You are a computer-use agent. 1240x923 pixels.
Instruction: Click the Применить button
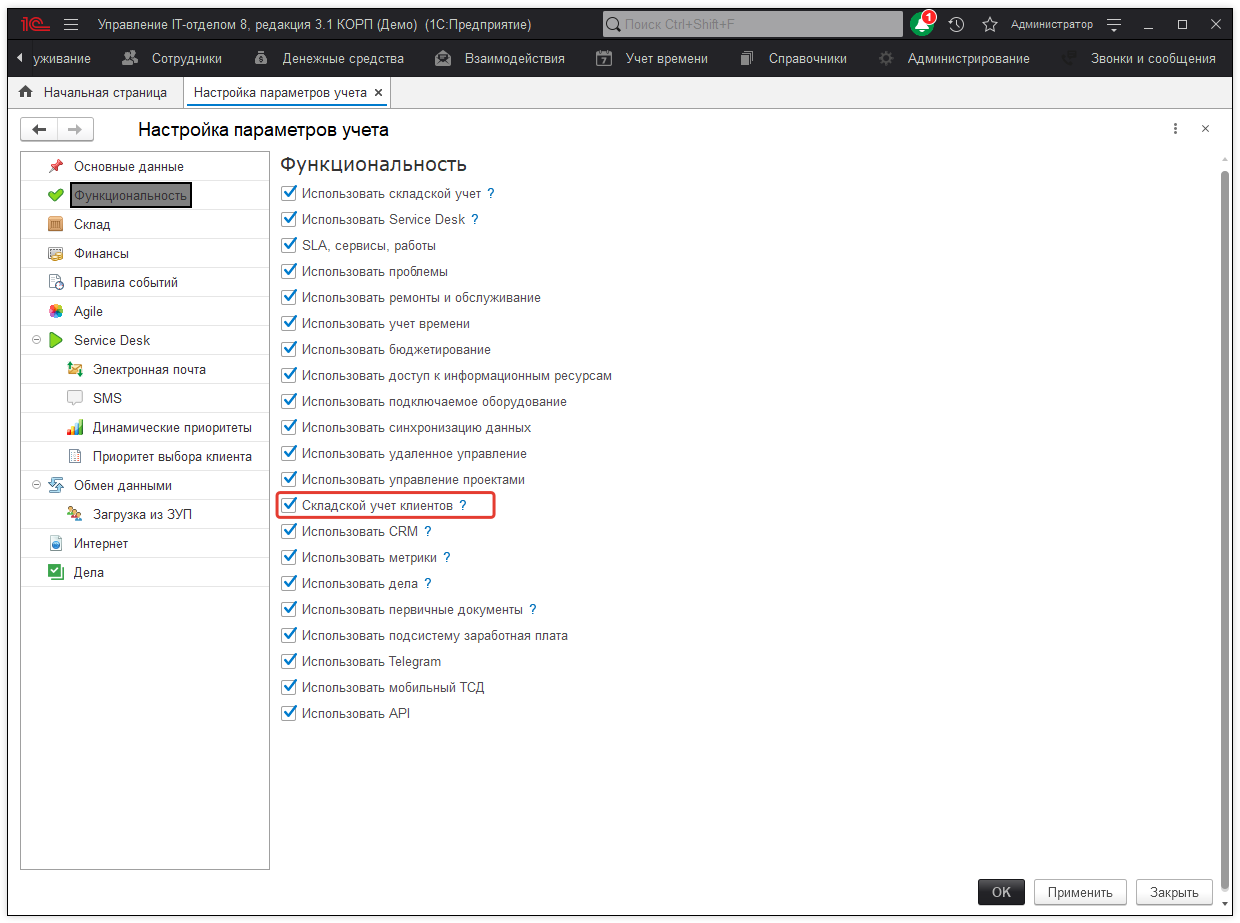pos(1080,892)
